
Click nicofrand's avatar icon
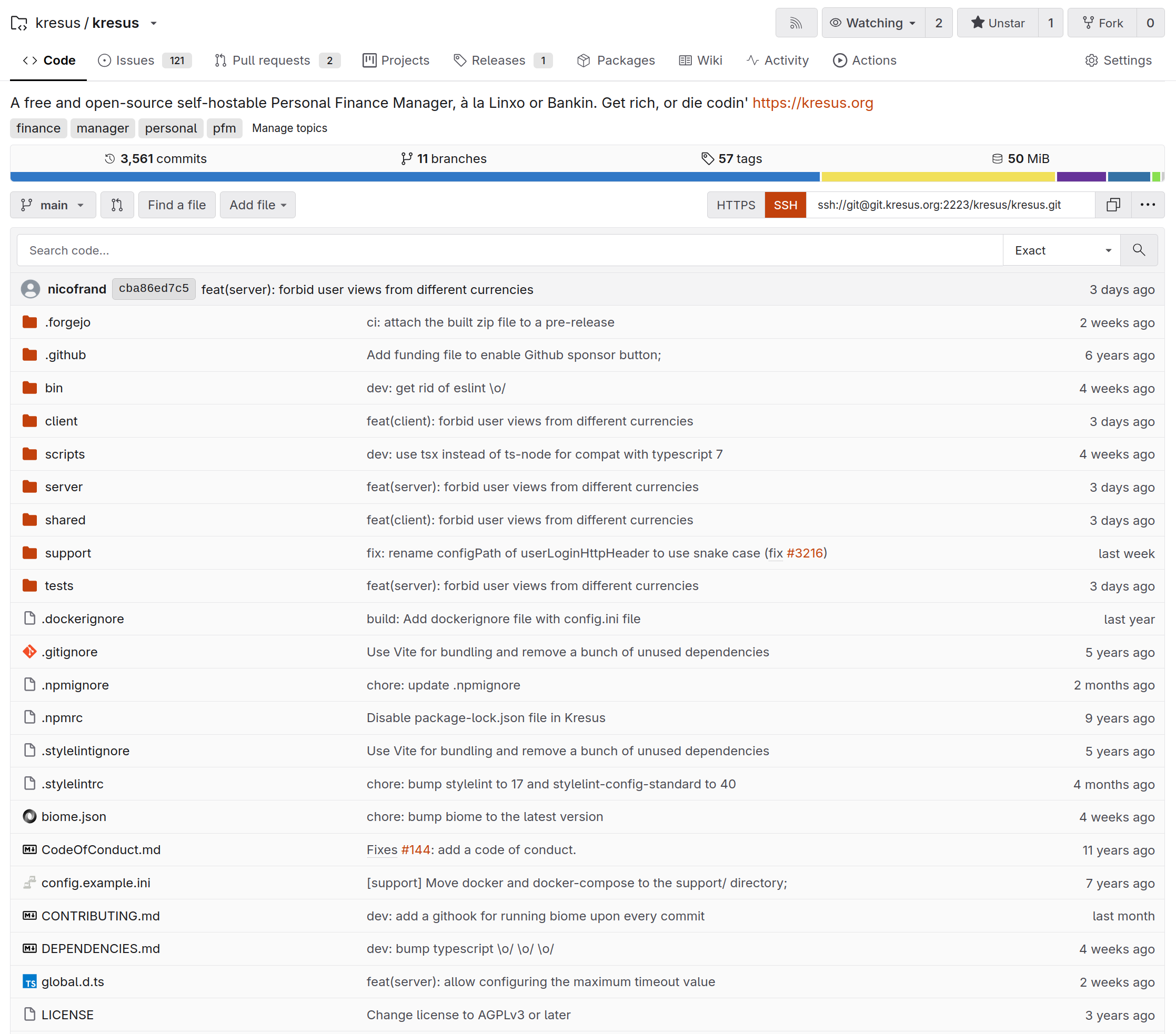31,289
